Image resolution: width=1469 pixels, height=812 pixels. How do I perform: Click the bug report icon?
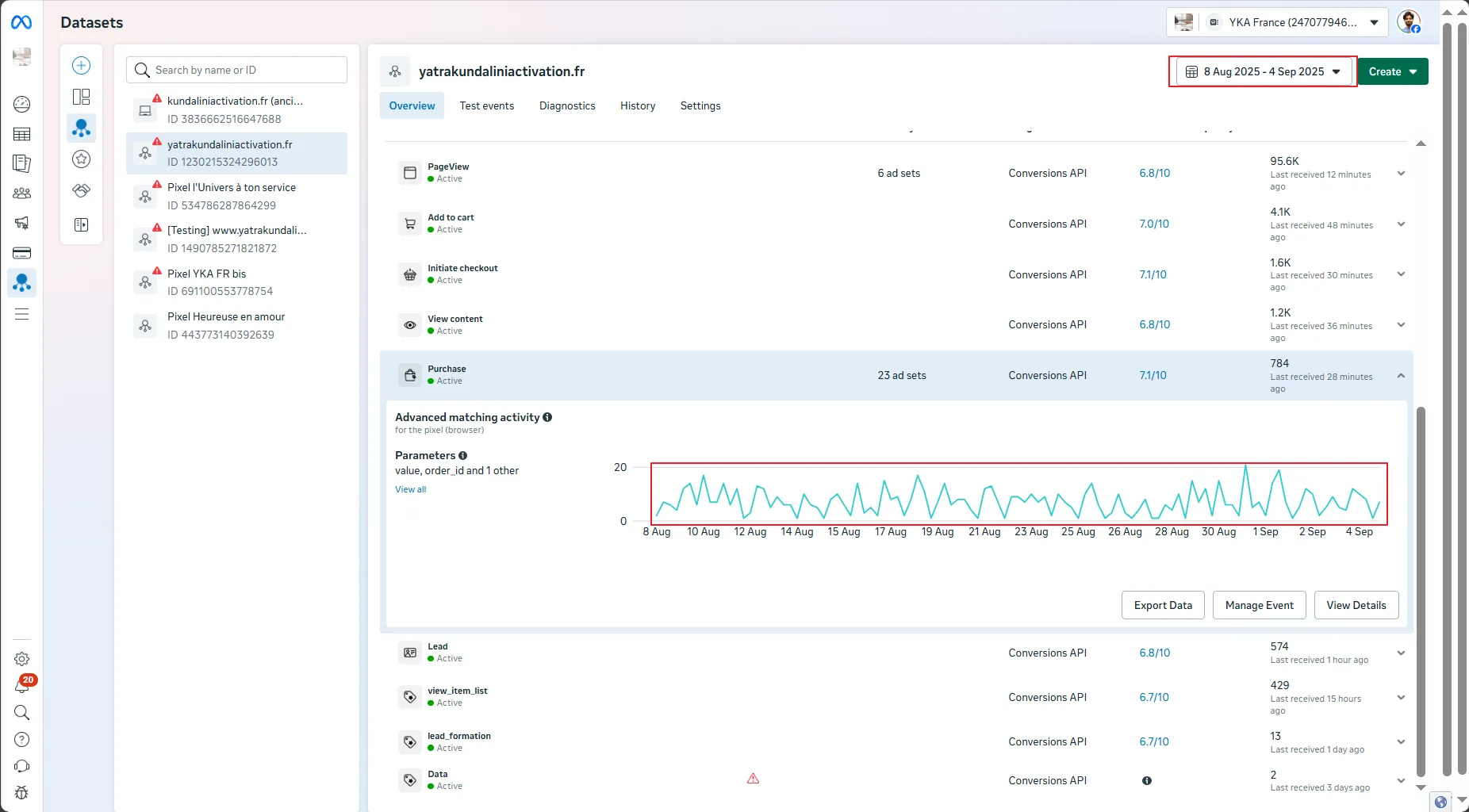point(22,792)
